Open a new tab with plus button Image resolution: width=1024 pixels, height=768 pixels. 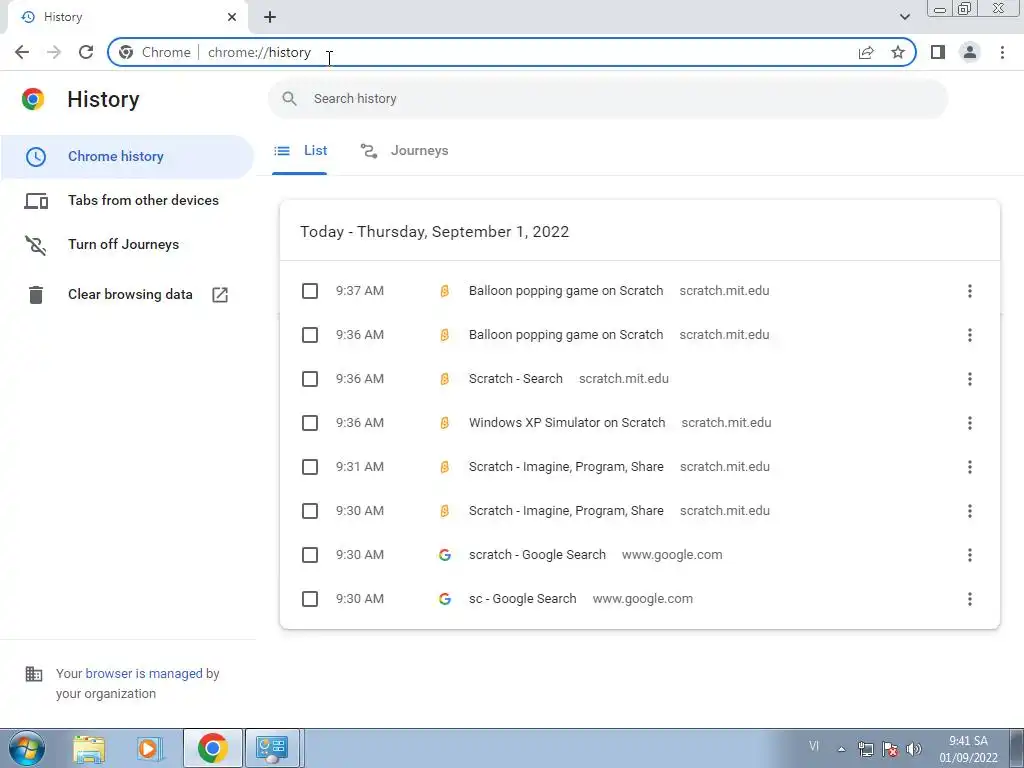pos(270,17)
